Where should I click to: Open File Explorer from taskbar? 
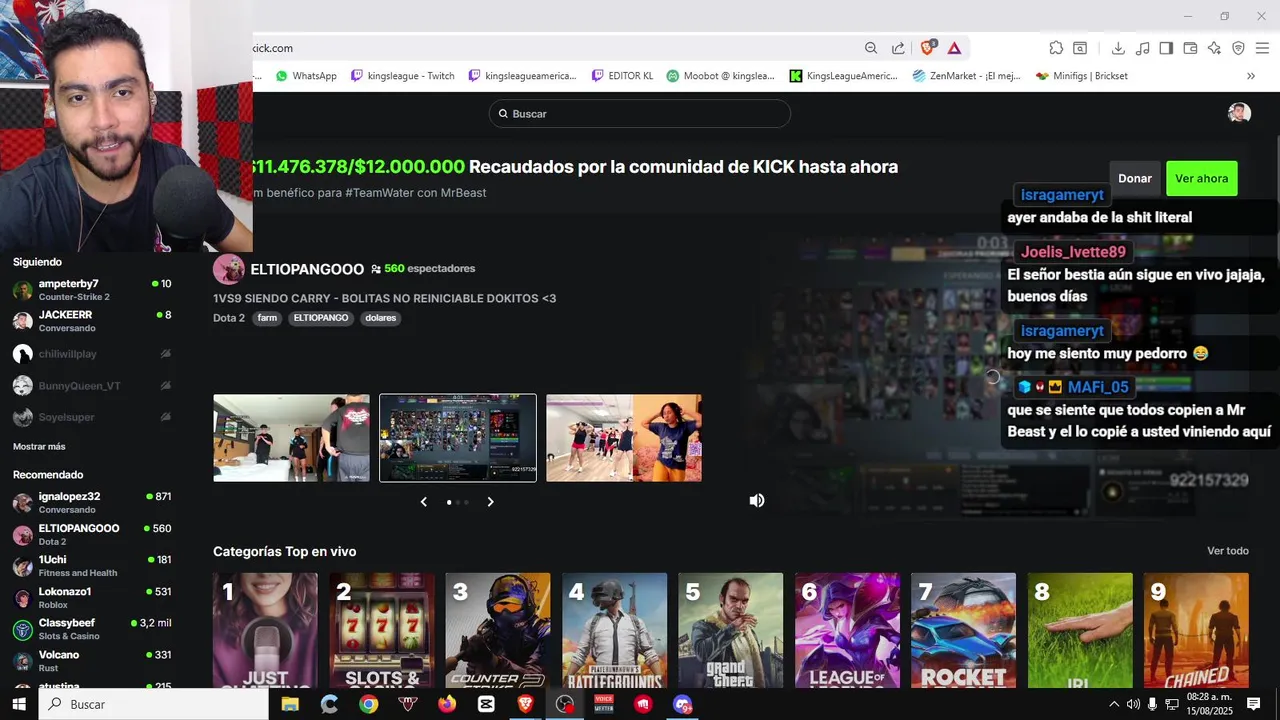point(290,704)
